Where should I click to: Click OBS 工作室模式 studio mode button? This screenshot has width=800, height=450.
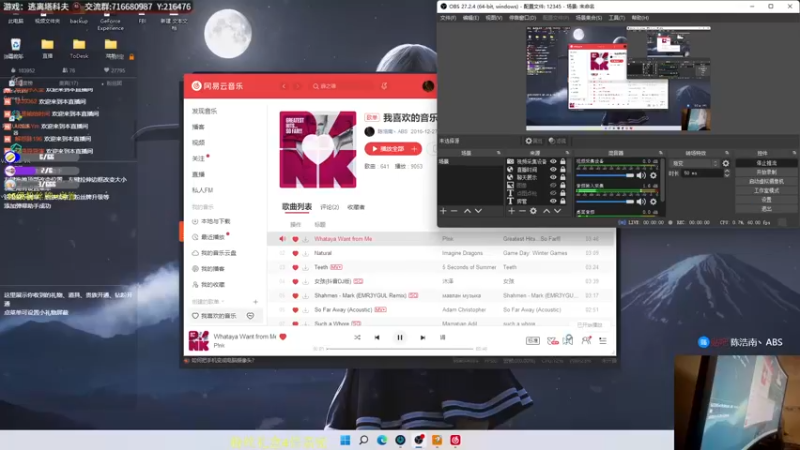pos(766,190)
